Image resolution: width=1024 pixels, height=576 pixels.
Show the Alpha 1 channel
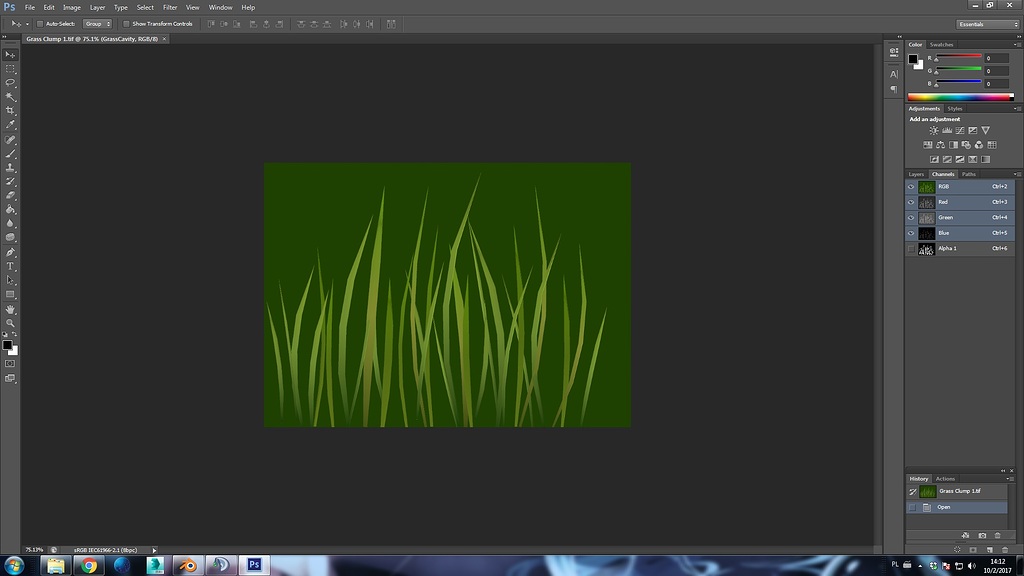pyautogui.click(x=911, y=249)
